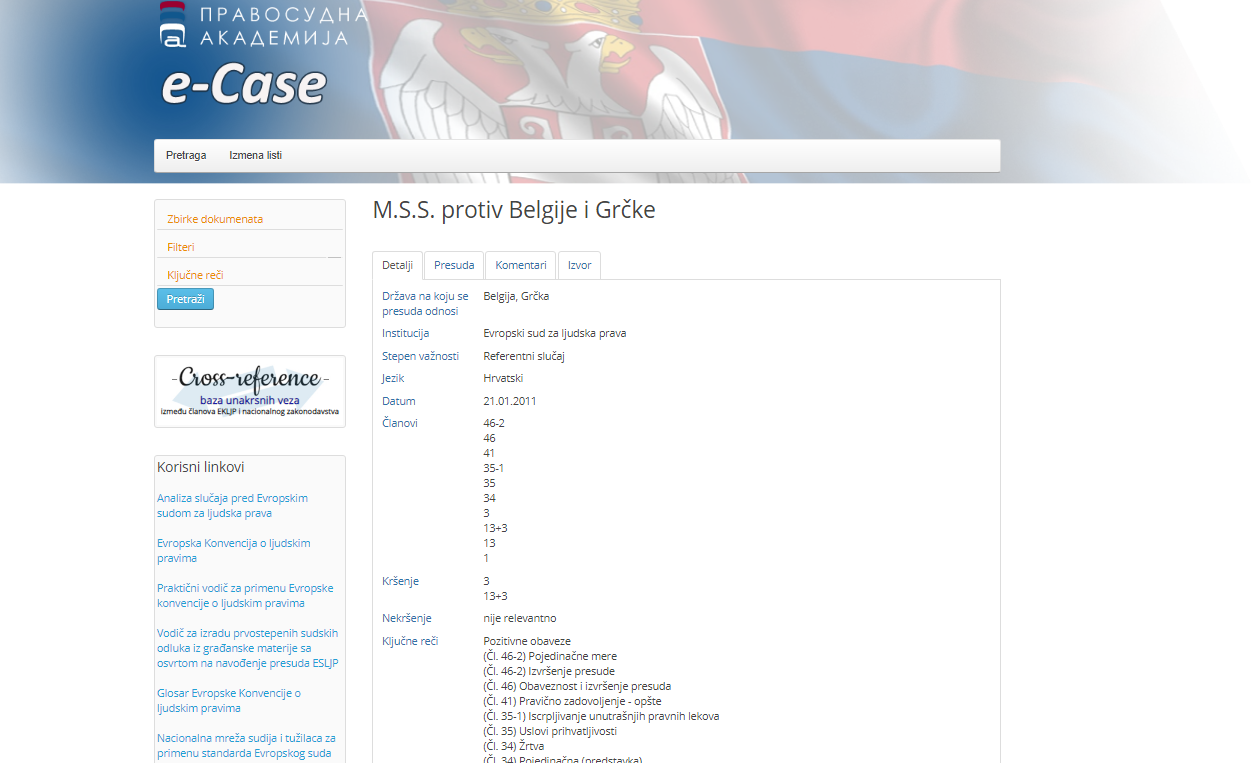Viewport: 1251px width, 775px height.
Task: Select the Detalji tab
Action: pyautogui.click(x=397, y=265)
